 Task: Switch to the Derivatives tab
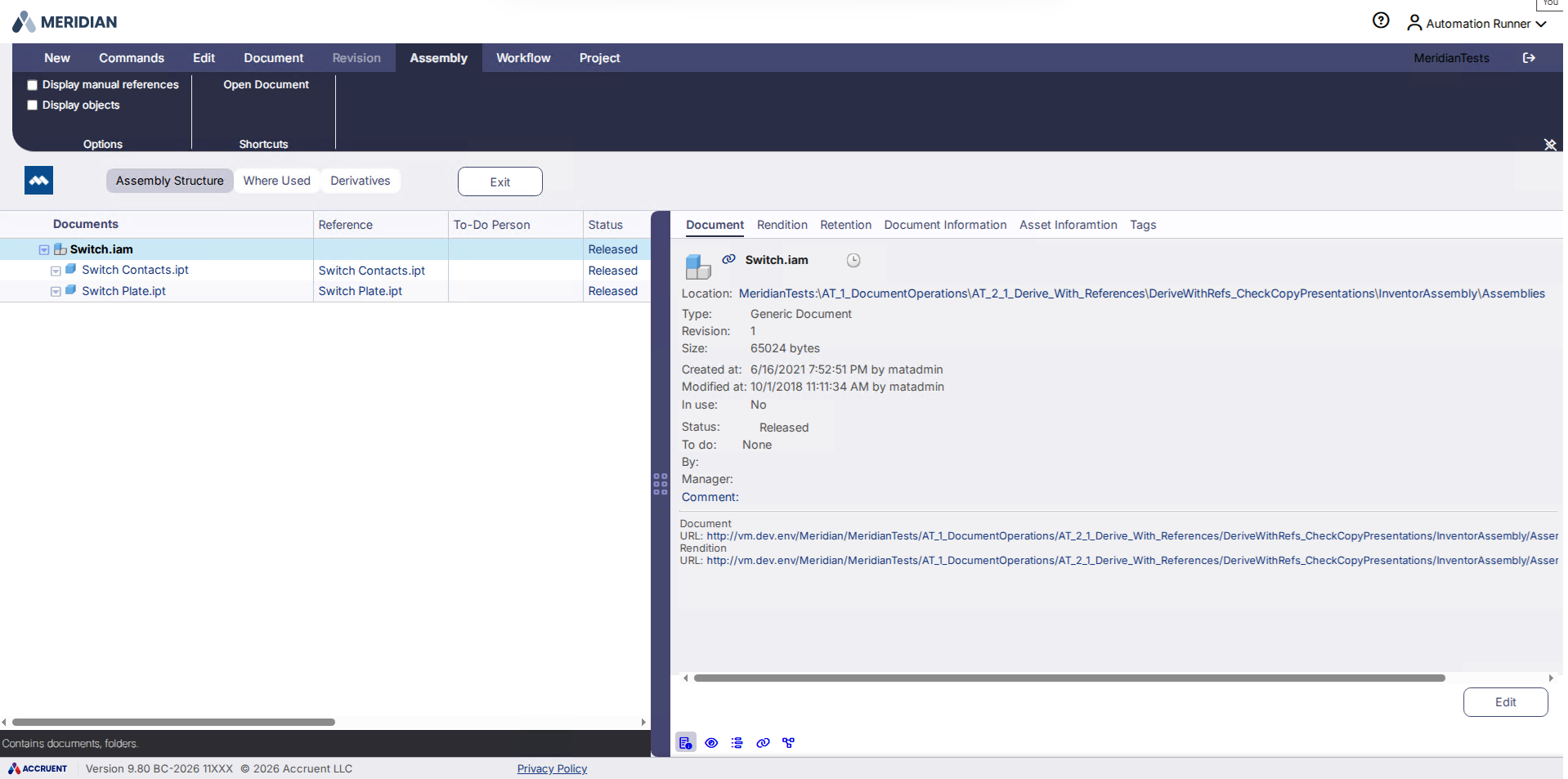tap(361, 181)
